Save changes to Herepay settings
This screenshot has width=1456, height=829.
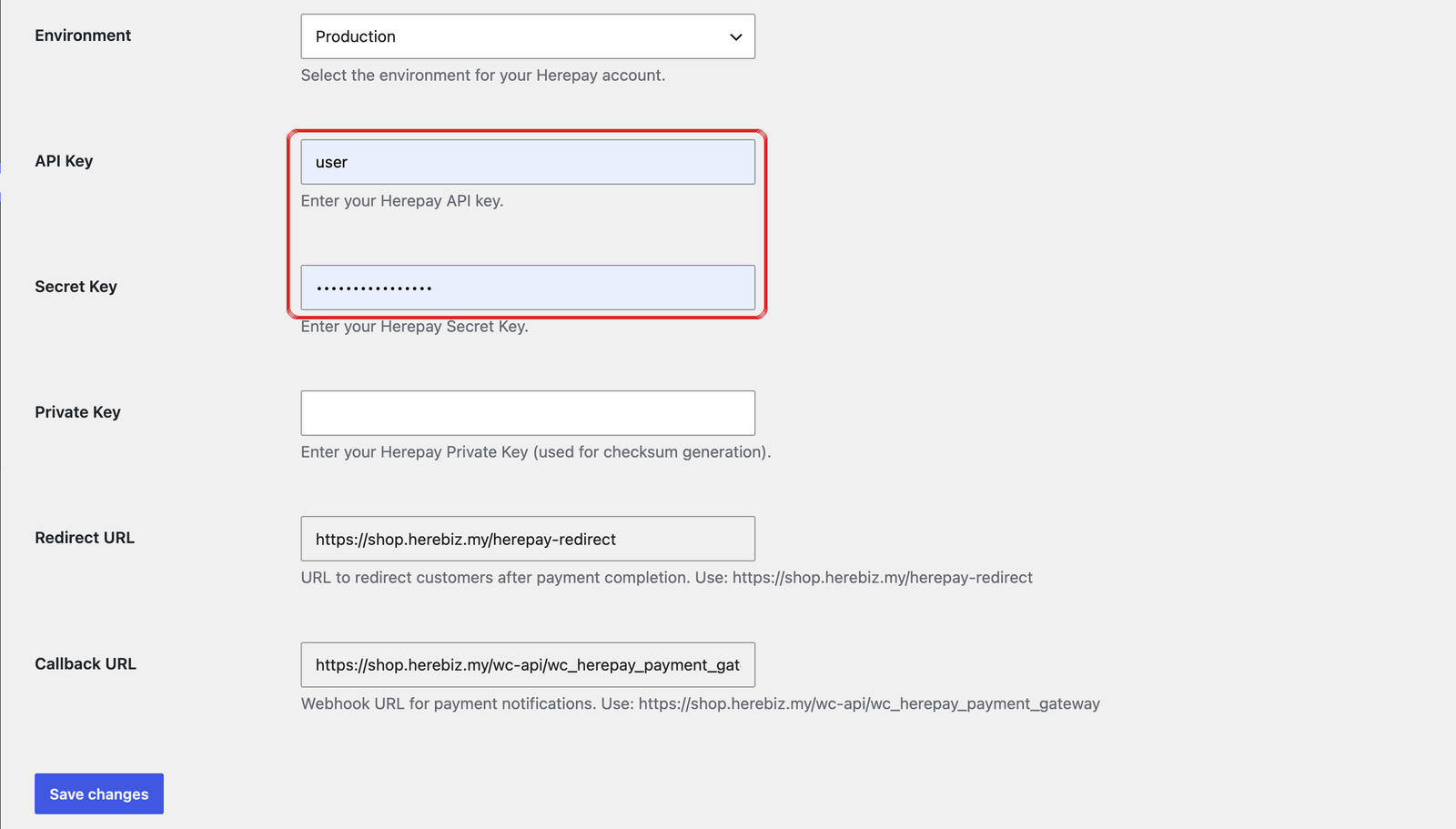(x=99, y=794)
